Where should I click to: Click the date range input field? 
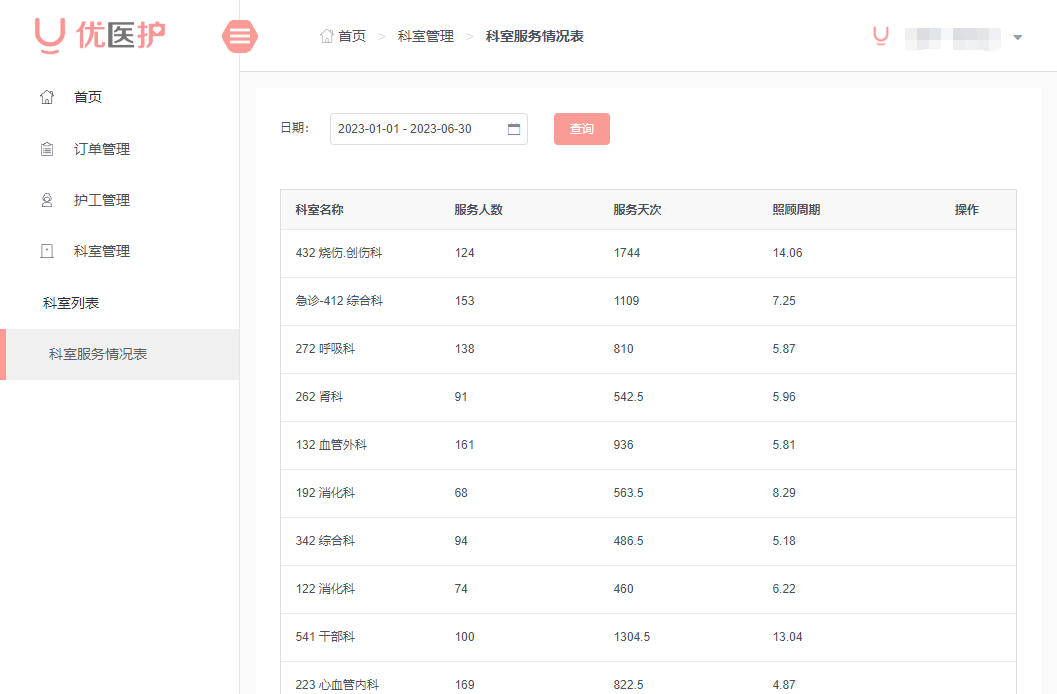(429, 129)
